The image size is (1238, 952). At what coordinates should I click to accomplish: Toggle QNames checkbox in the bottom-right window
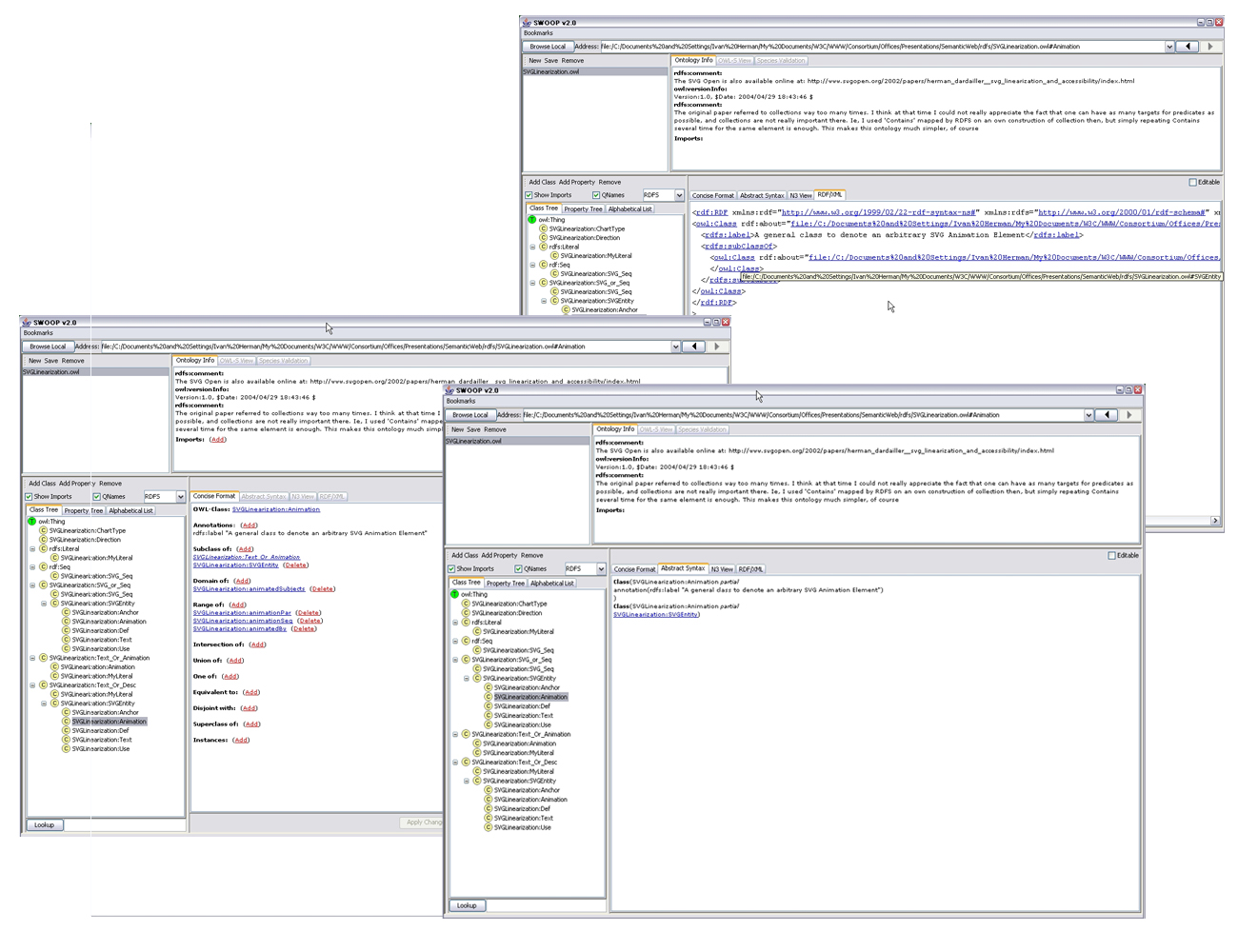pyautogui.click(x=518, y=569)
